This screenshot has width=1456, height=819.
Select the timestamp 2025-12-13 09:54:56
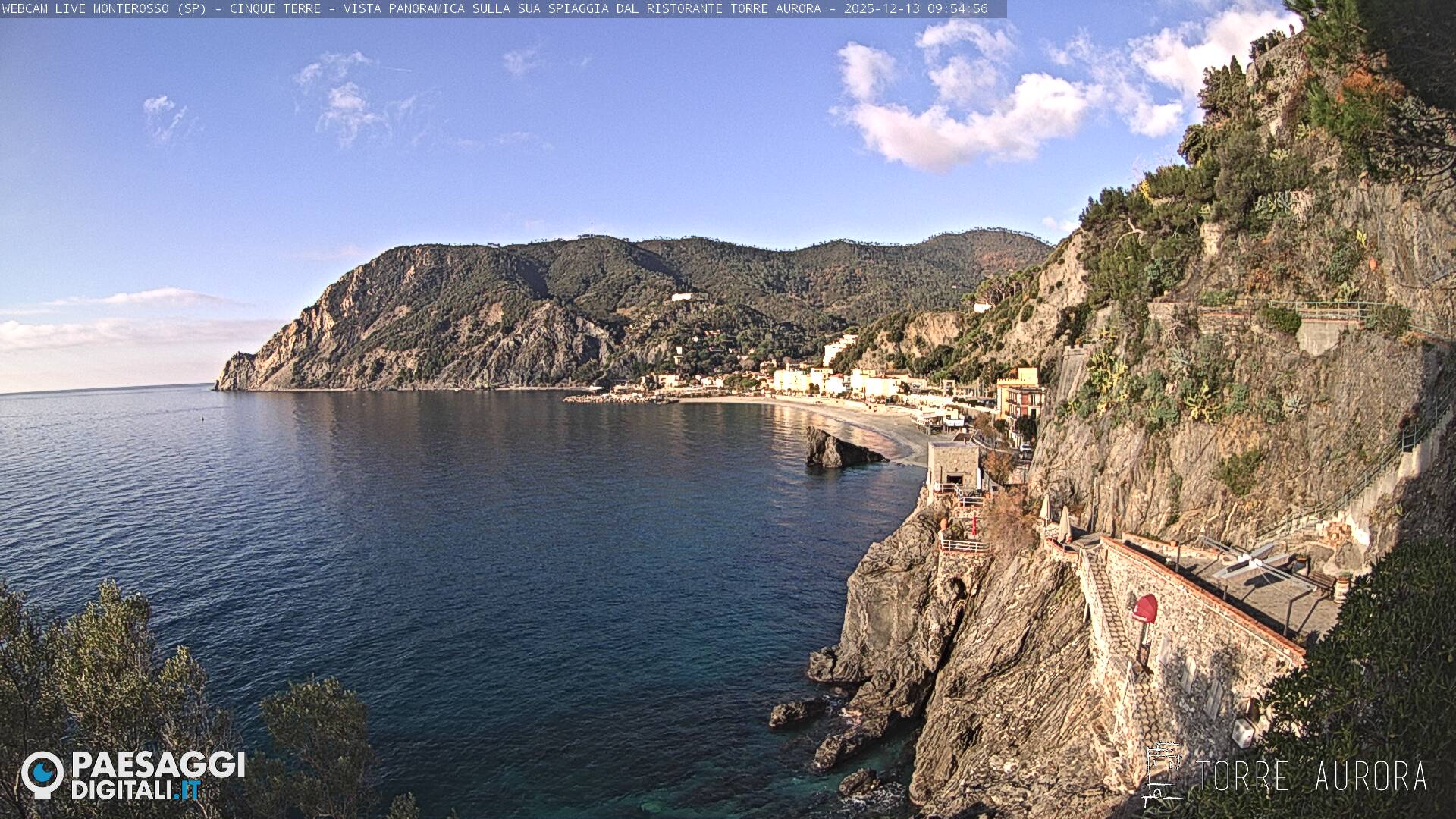(915, 8)
